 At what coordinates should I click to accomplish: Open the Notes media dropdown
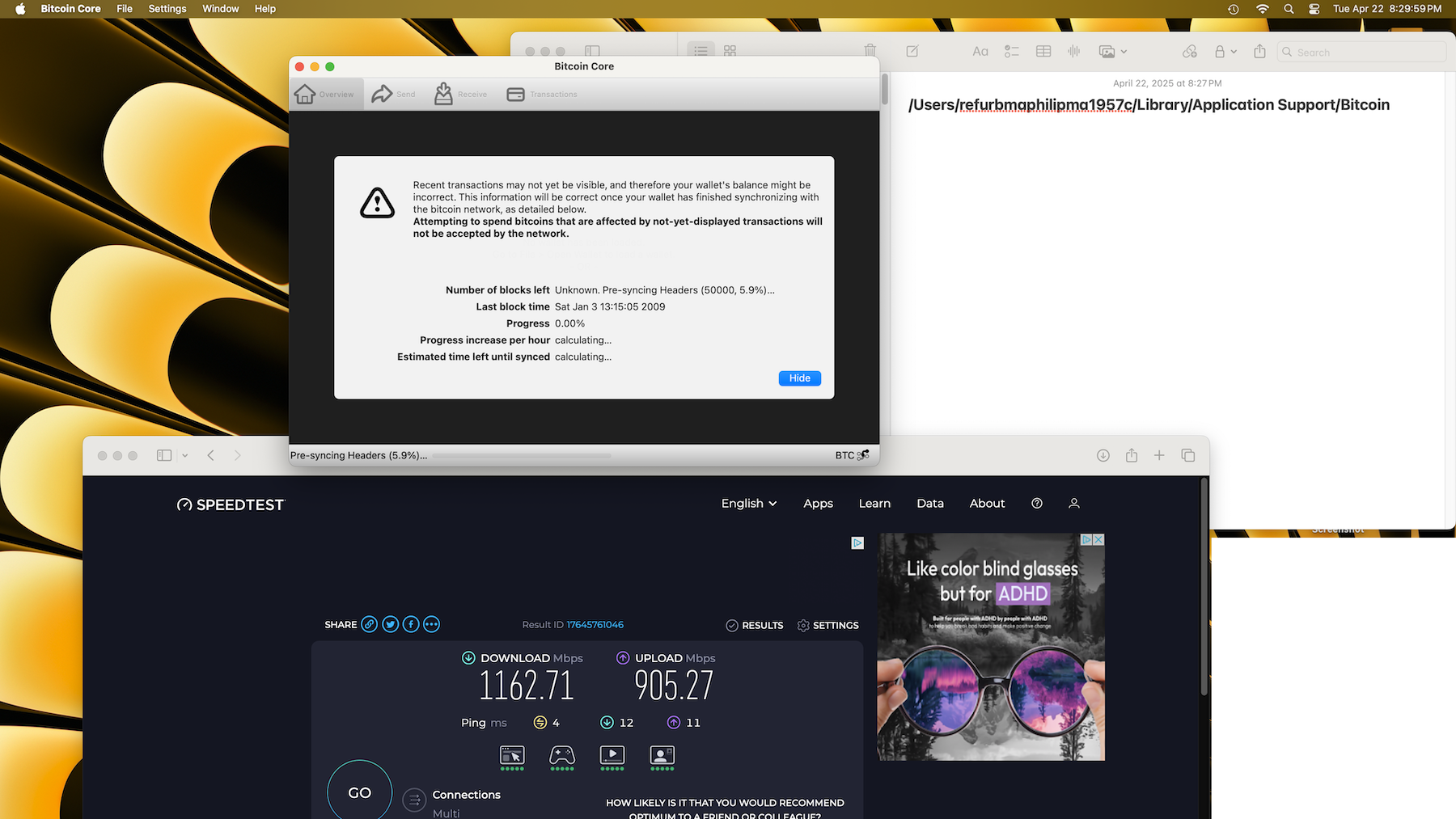tap(1113, 52)
